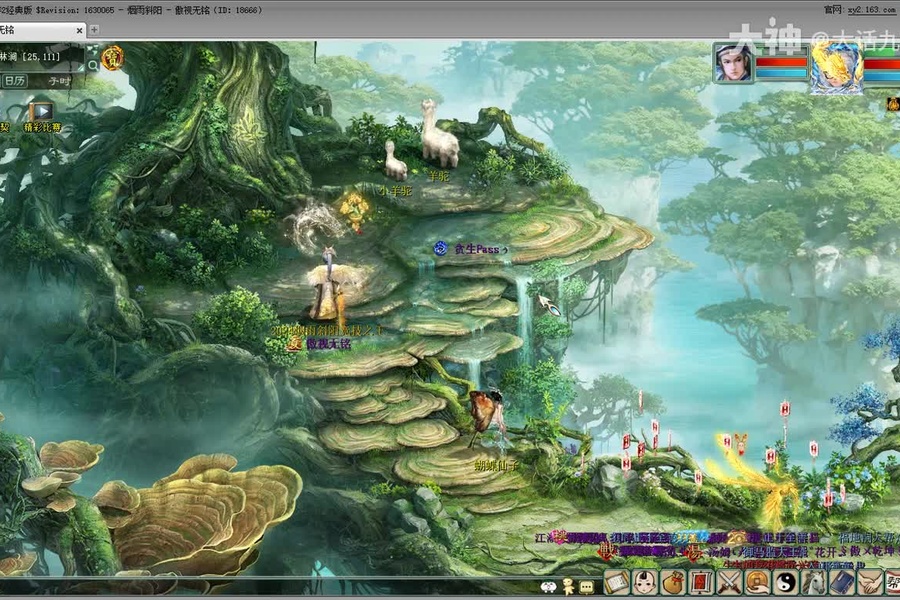Open the xy2.163.com official site link
This screenshot has width=900, height=600.
point(871,10)
